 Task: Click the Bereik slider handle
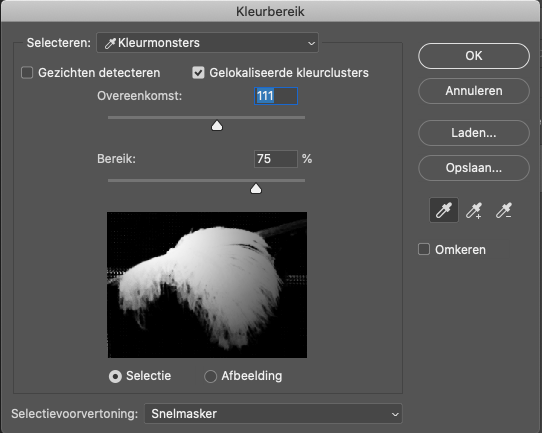pyautogui.click(x=256, y=189)
